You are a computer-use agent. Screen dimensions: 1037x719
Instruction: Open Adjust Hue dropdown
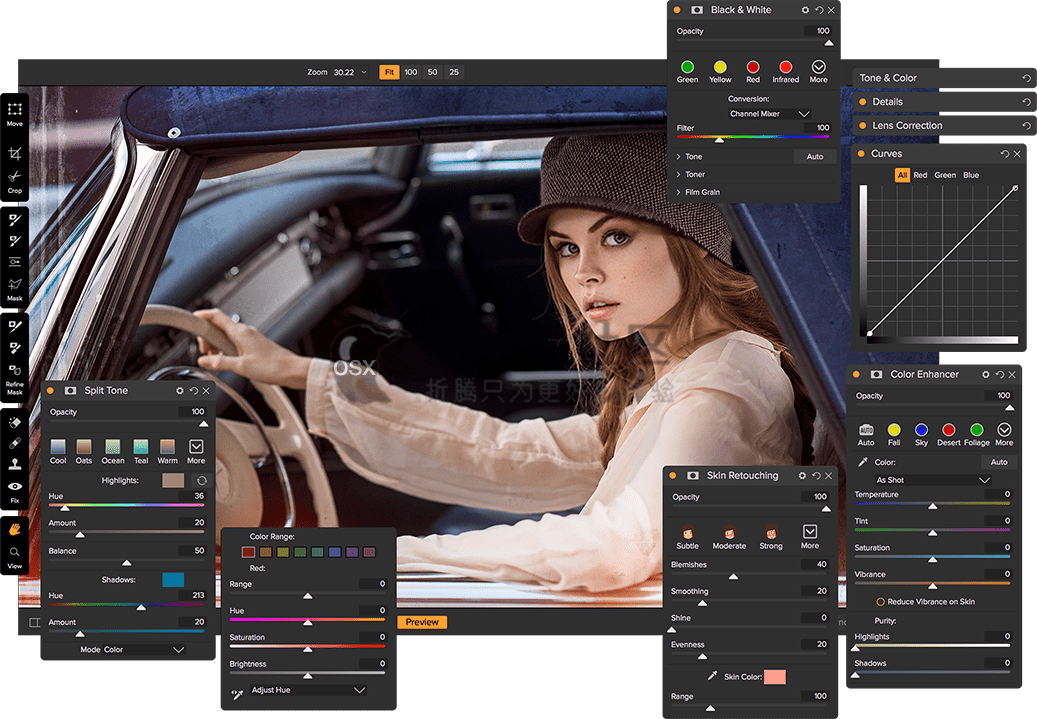click(308, 690)
